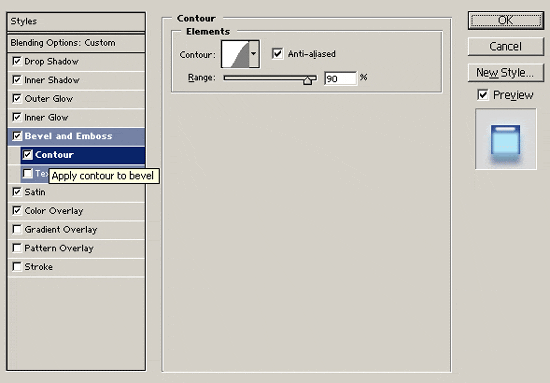Enable the Gradient Overlay checkbox
Screen dimensions: 550x383
point(16,229)
